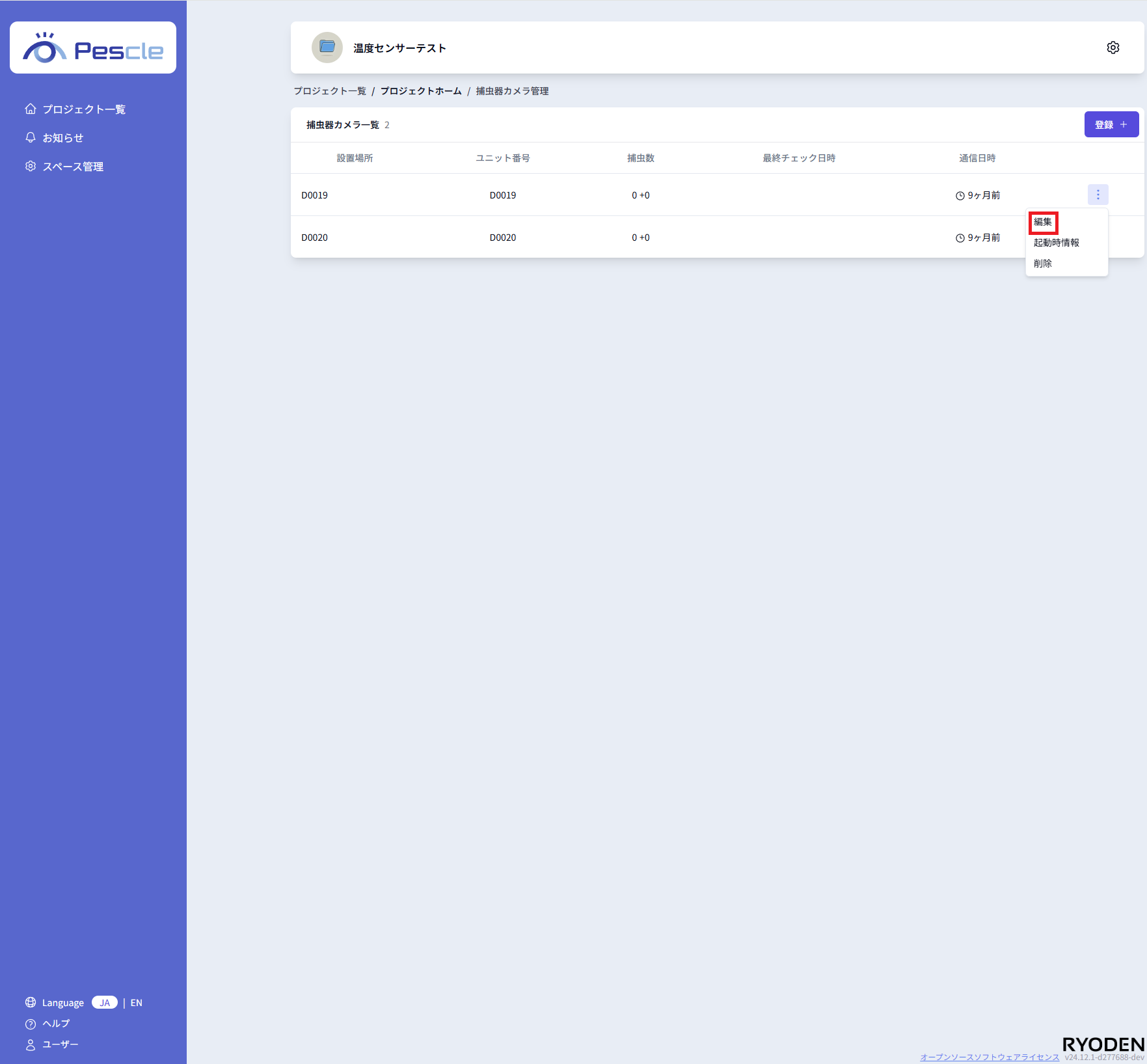Viewport: 1147px width, 1064px height.
Task: Click the gear icon for スペース管理
Action: pyautogui.click(x=31, y=166)
